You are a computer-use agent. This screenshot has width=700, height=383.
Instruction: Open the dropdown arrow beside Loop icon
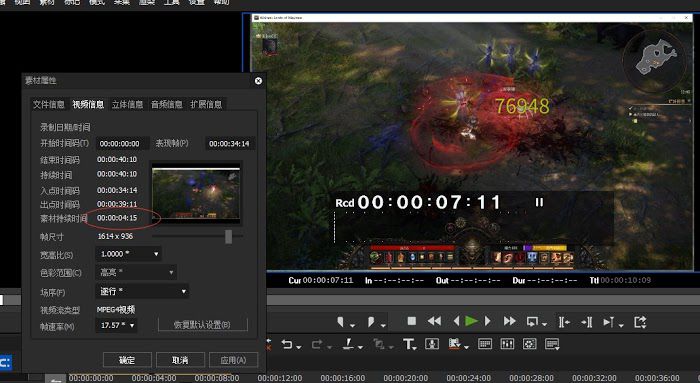click(x=544, y=325)
